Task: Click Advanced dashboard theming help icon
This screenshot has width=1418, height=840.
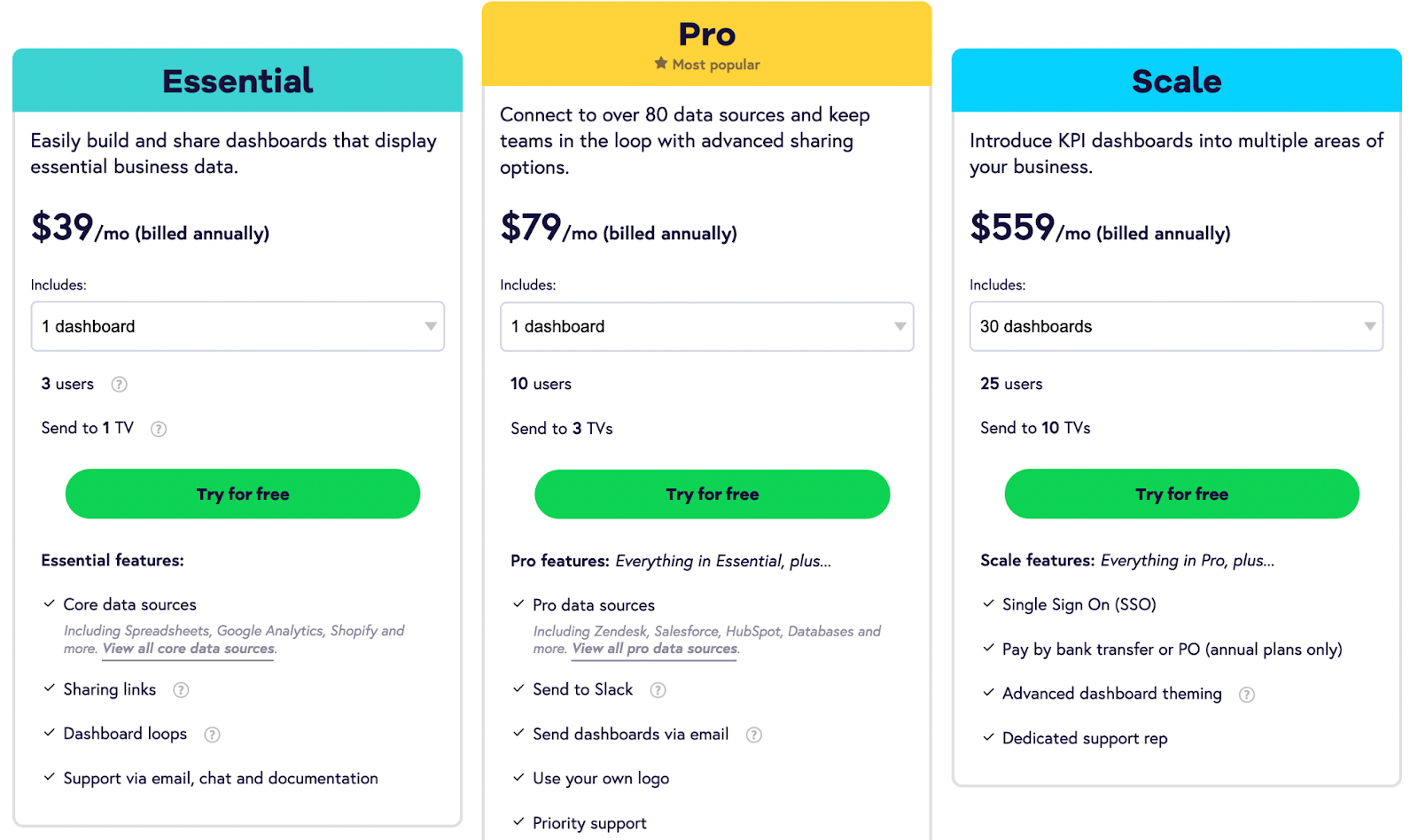Action: coord(1247,695)
